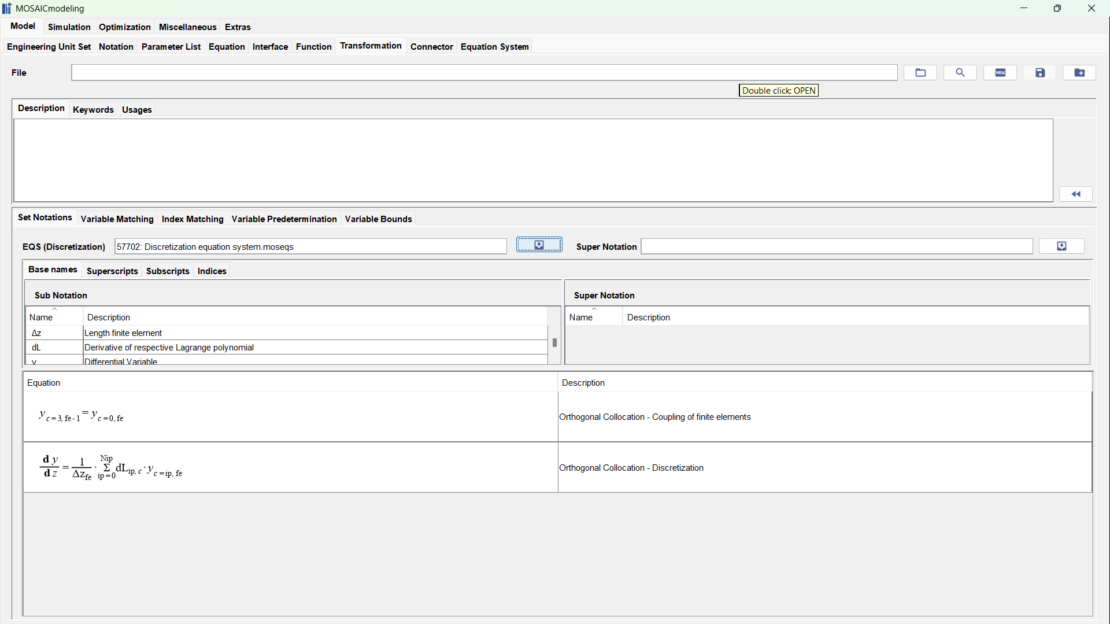Sort Super Notation by Name column header

click(x=593, y=317)
